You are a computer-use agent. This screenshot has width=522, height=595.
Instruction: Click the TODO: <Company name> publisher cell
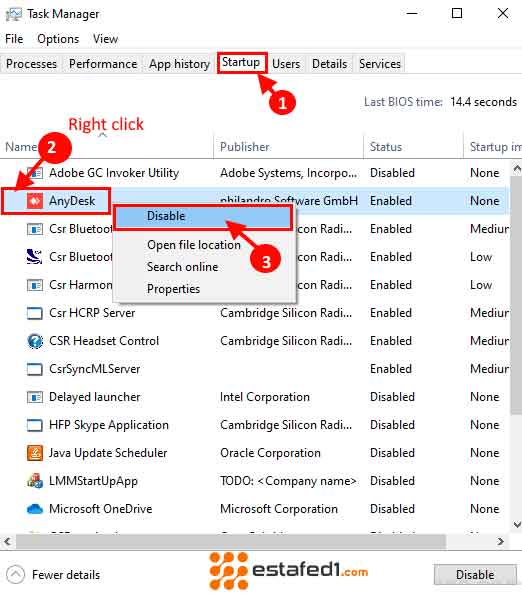[288, 481]
